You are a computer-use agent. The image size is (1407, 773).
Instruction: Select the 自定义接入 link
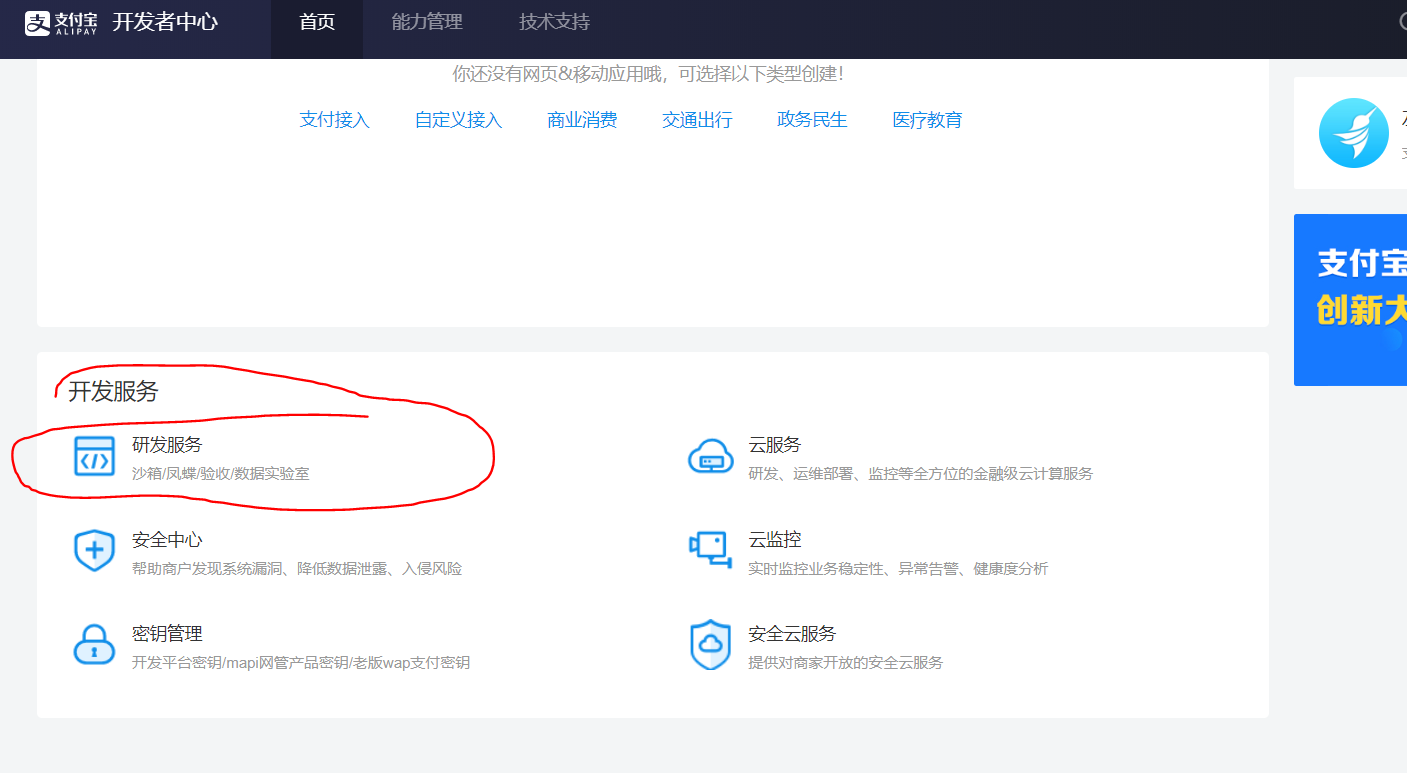pyautogui.click(x=458, y=120)
